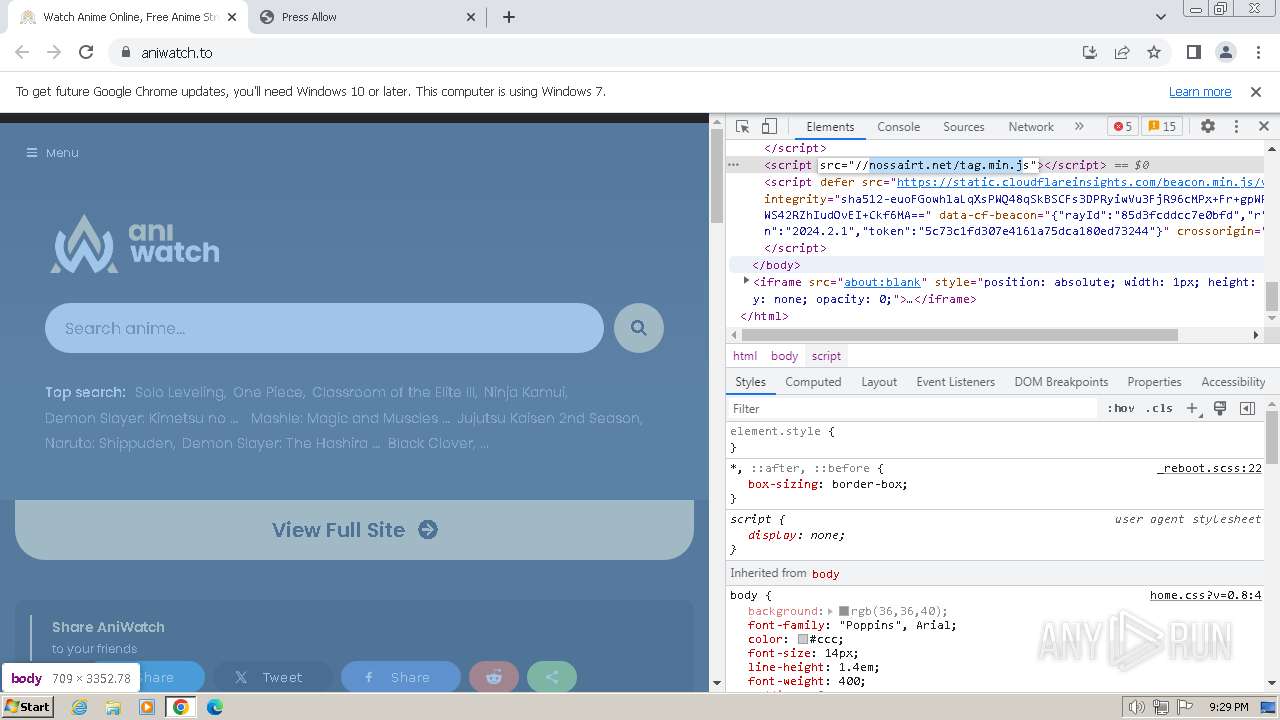Expand the background property triangle
The height and width of the screenshot is (720, 1280).
point(830,611)
